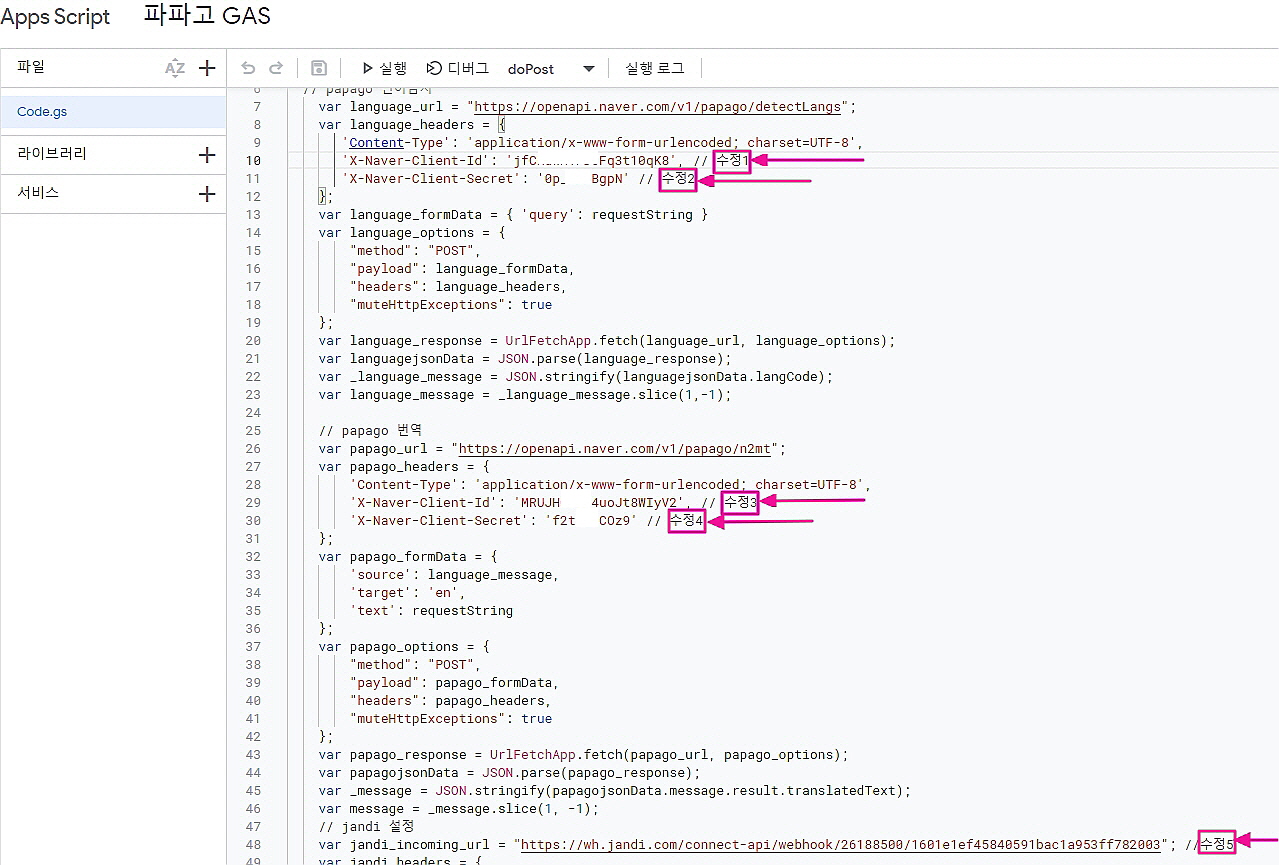Run the script with 실행 button
Screen dimensions: 1279x865
pyautogui.click(x=384, y=68)
